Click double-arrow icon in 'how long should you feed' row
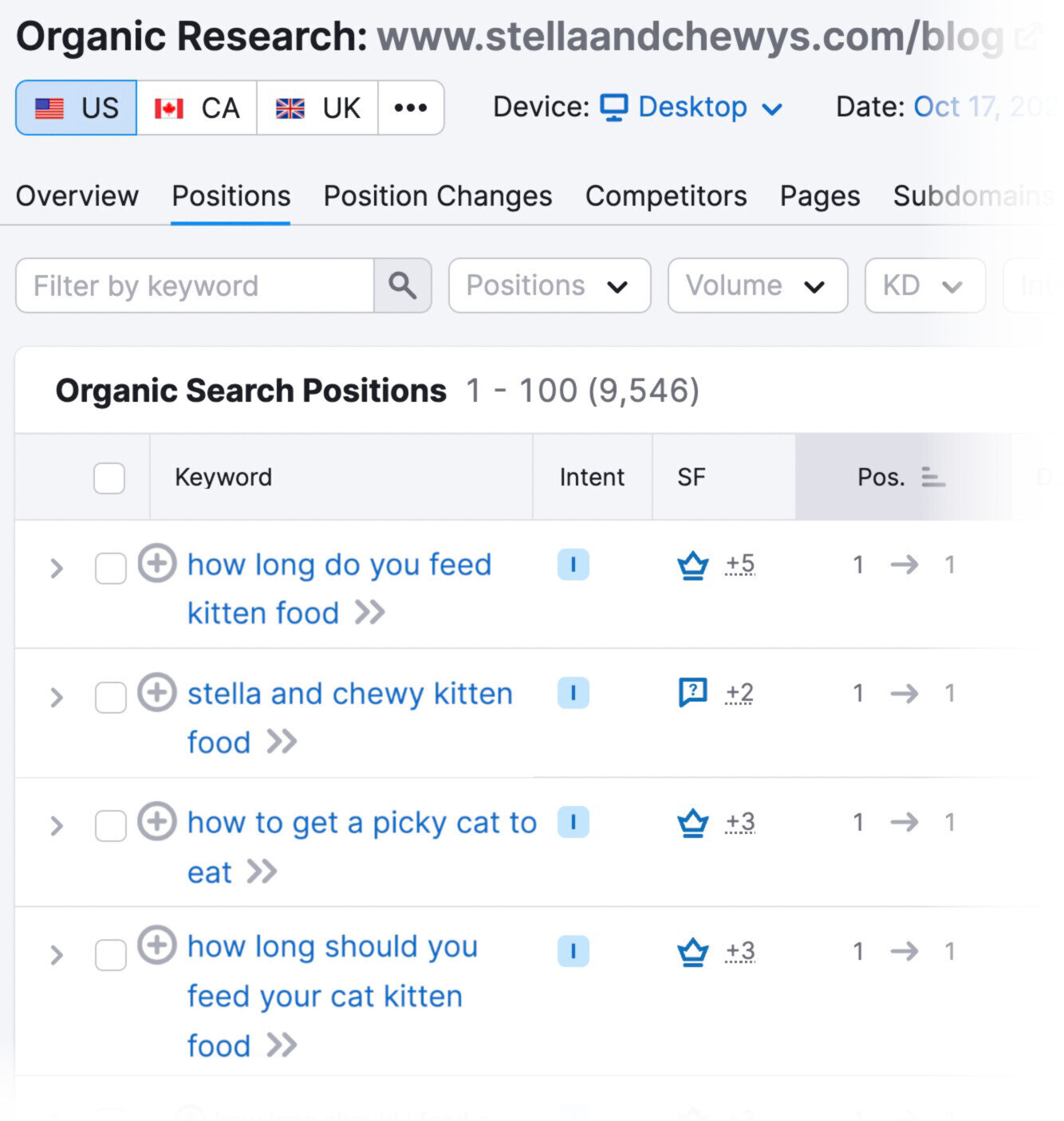This screenshot has height=1121, width=1064. click(x=282, y=1044)
